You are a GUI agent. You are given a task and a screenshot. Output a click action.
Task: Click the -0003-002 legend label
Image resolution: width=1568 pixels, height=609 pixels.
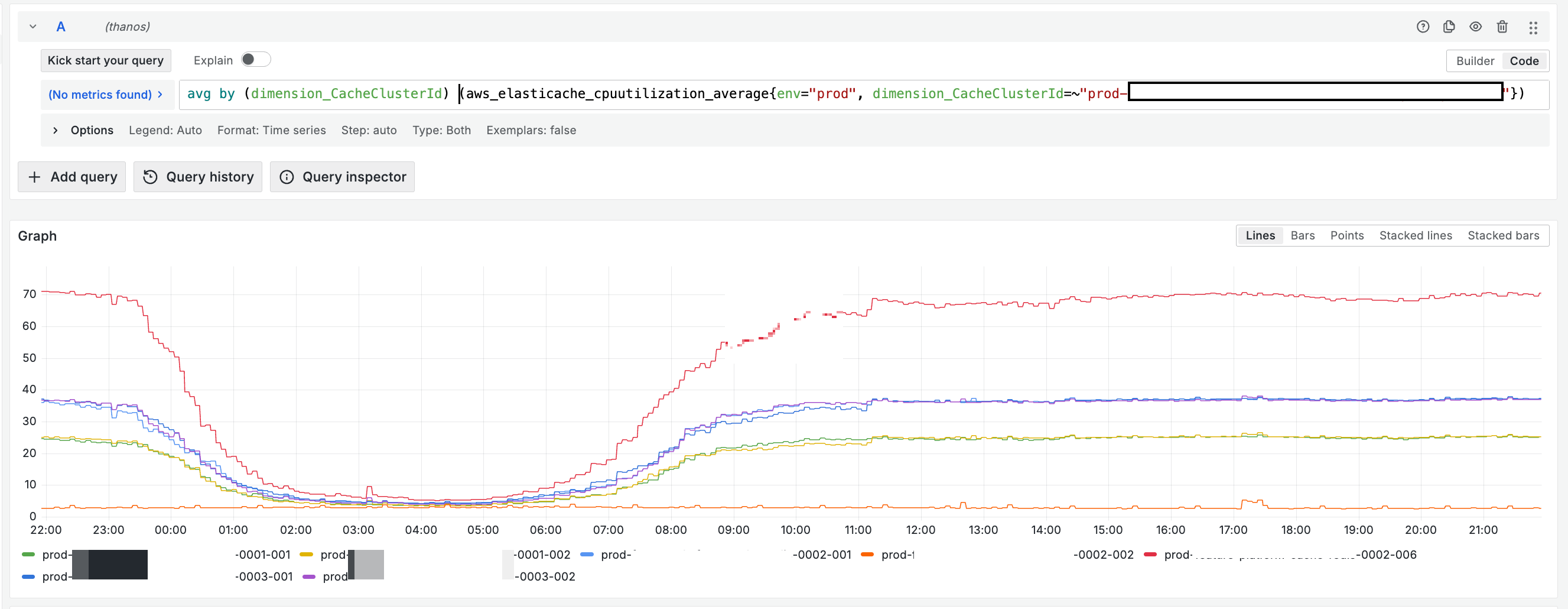[448, 576]
